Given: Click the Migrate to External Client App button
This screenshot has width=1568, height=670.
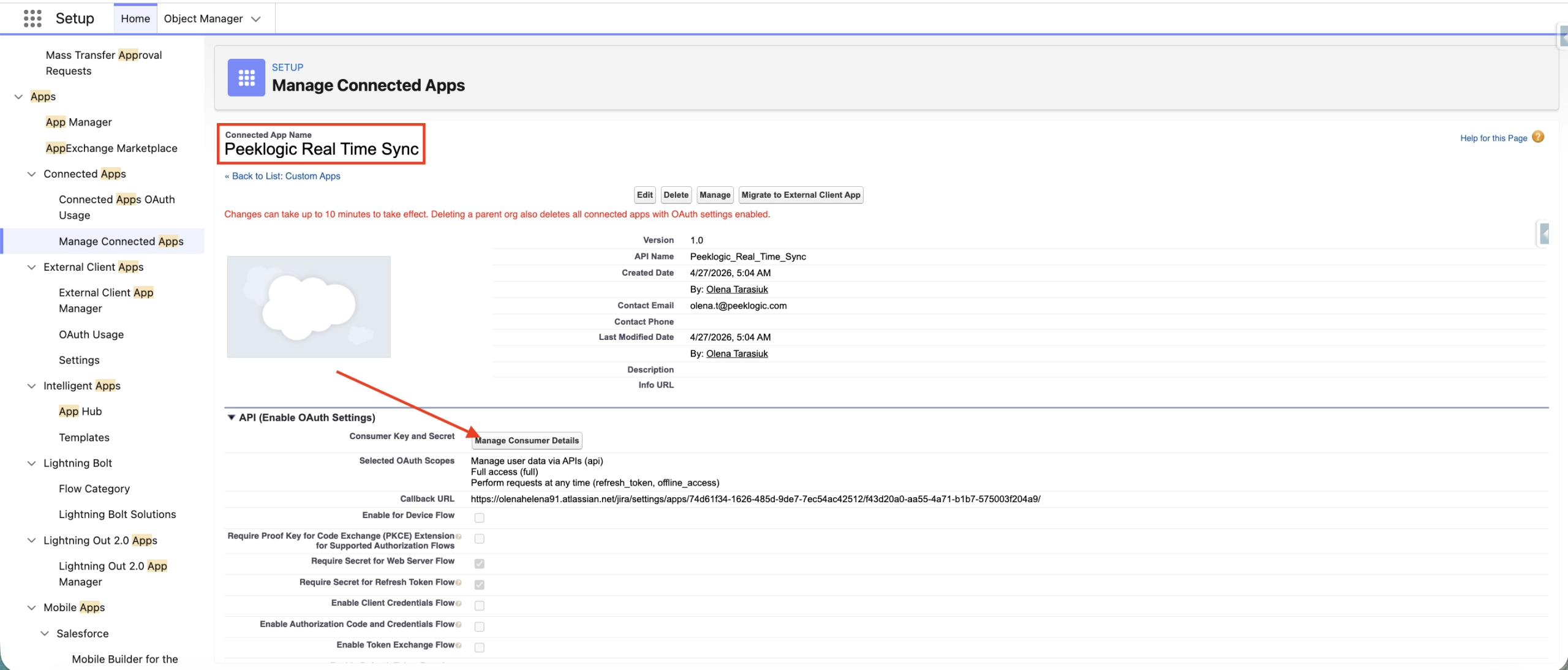Looking at the screenshot, I should [x=801, y=195].
